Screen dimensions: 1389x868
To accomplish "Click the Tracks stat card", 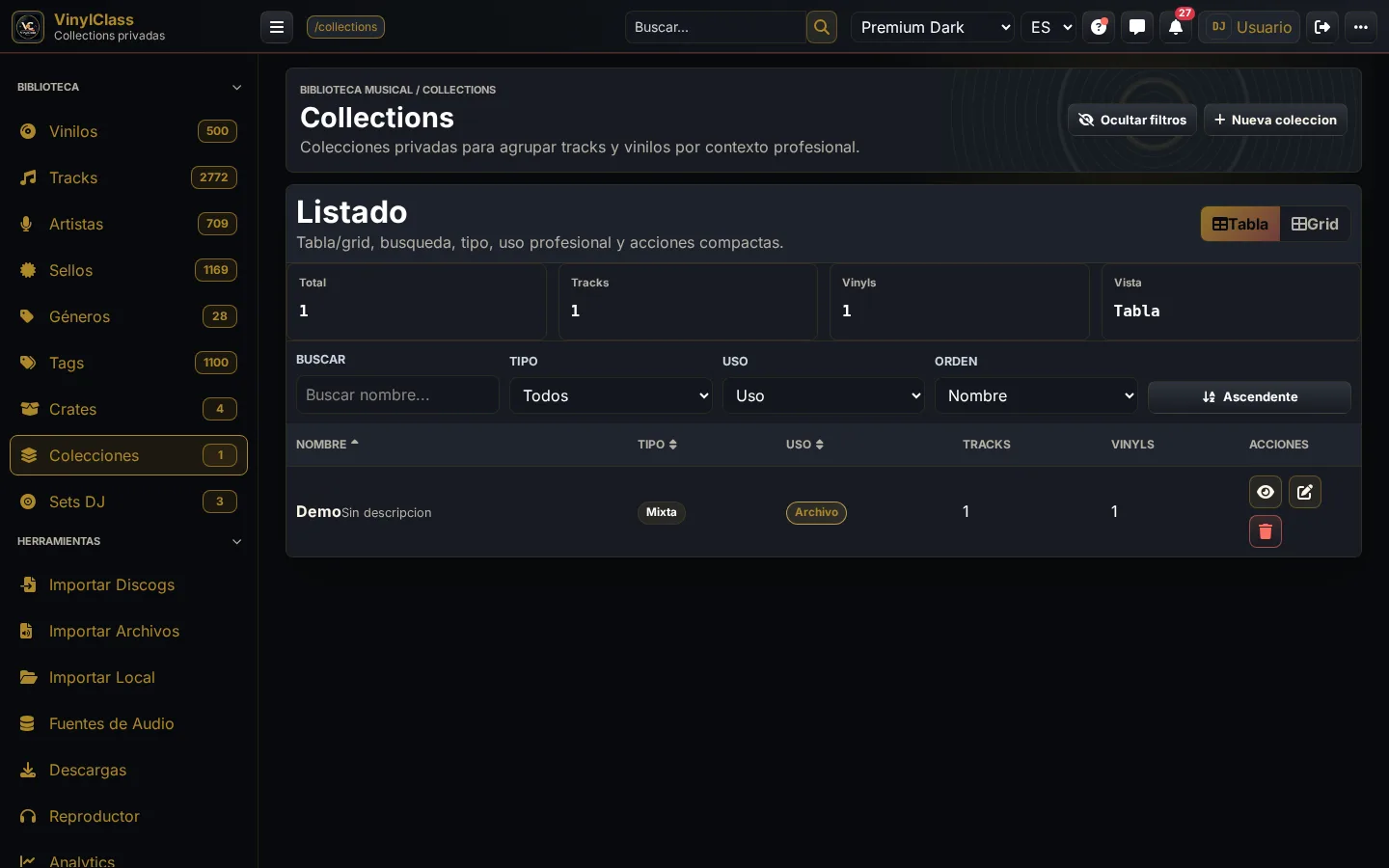I will click(x=688, y=302).
